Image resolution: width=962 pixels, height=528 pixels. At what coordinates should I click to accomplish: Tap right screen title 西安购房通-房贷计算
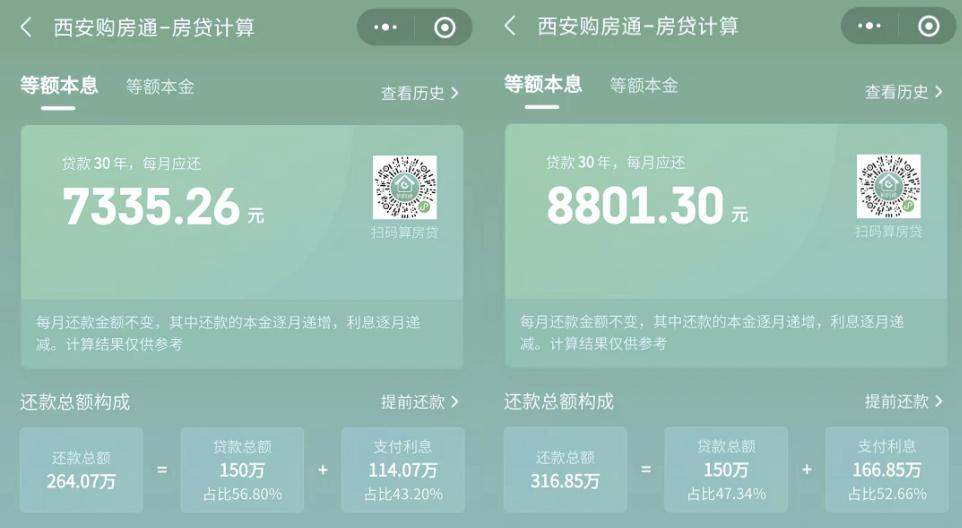click(638, 26)
